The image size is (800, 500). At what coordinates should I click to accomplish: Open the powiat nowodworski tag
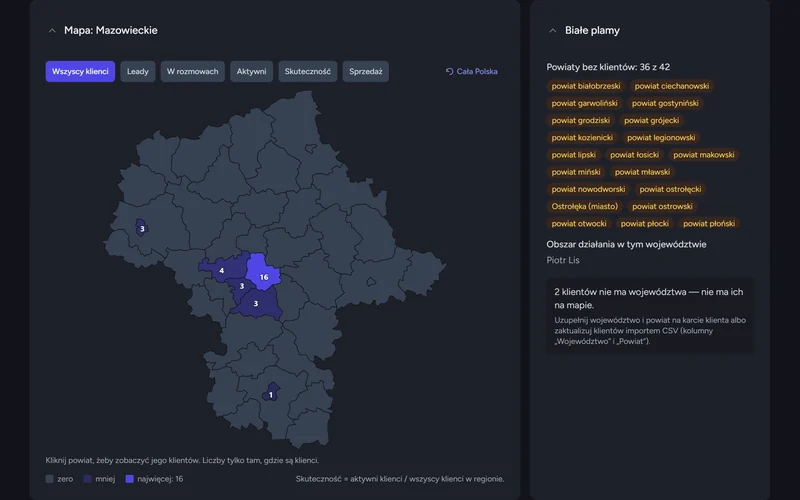click(x=588, y=189)
